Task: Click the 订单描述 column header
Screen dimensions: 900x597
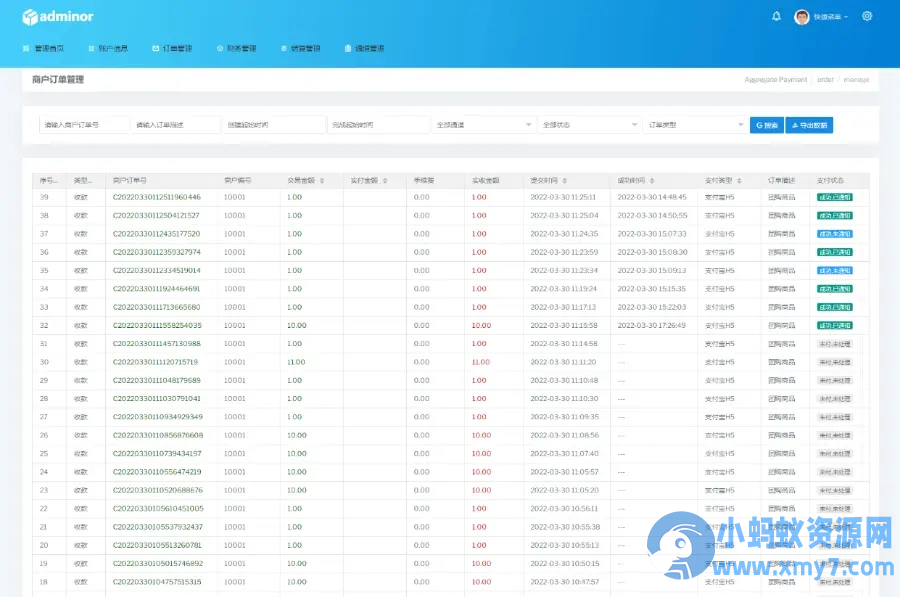Action: [782, 180]
